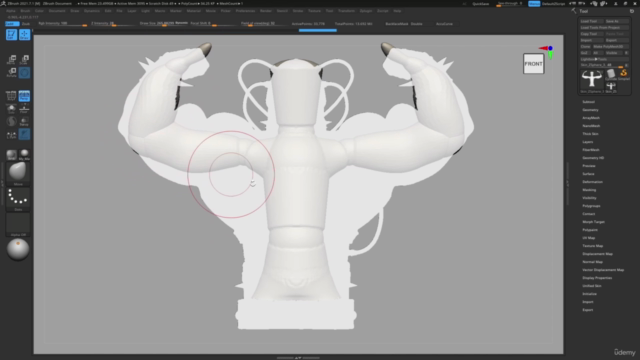Viewport: 640px width, 360px height.
Task: Click the Tool palette hammer icon
Action: tap(574, 11)
